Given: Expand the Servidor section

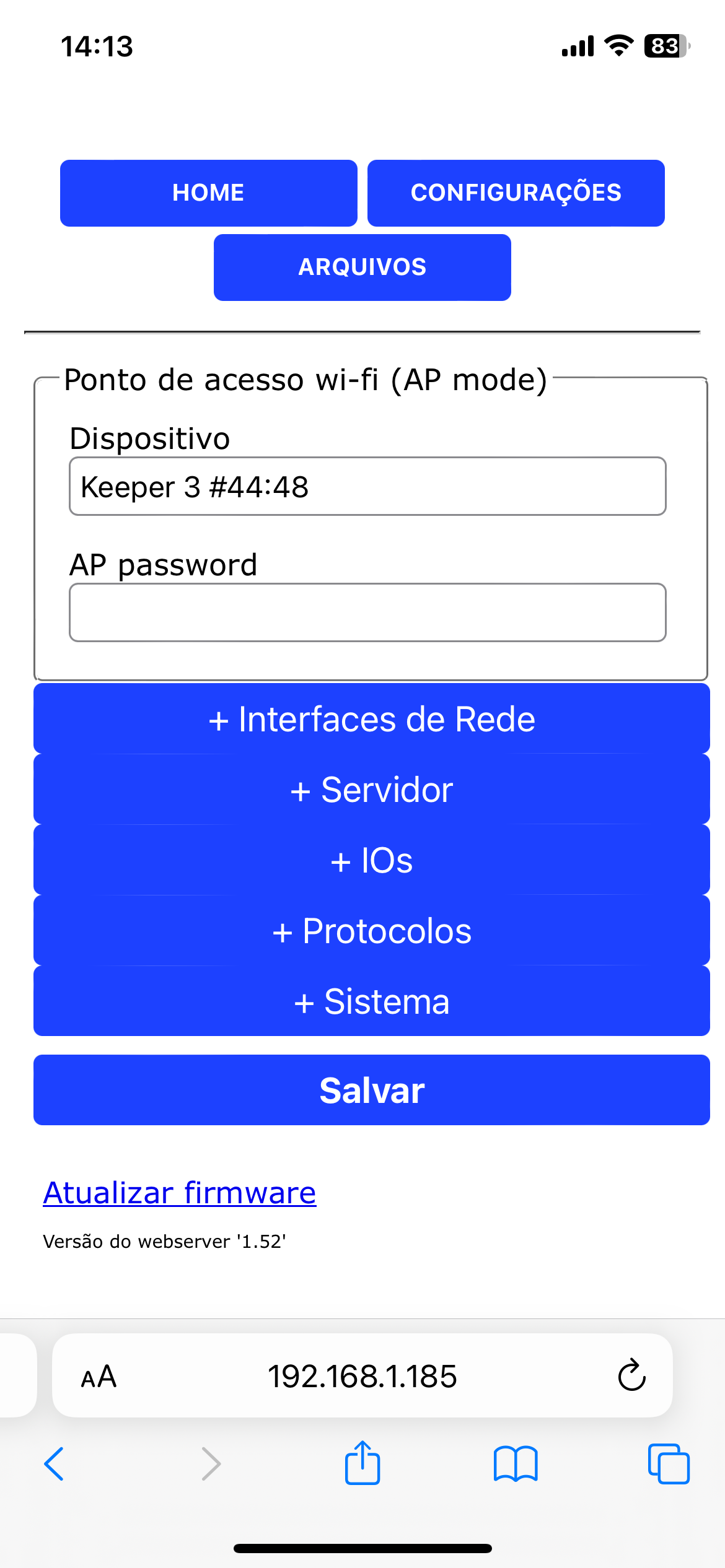Looking at the screenshot, I should tap(372, 790).
